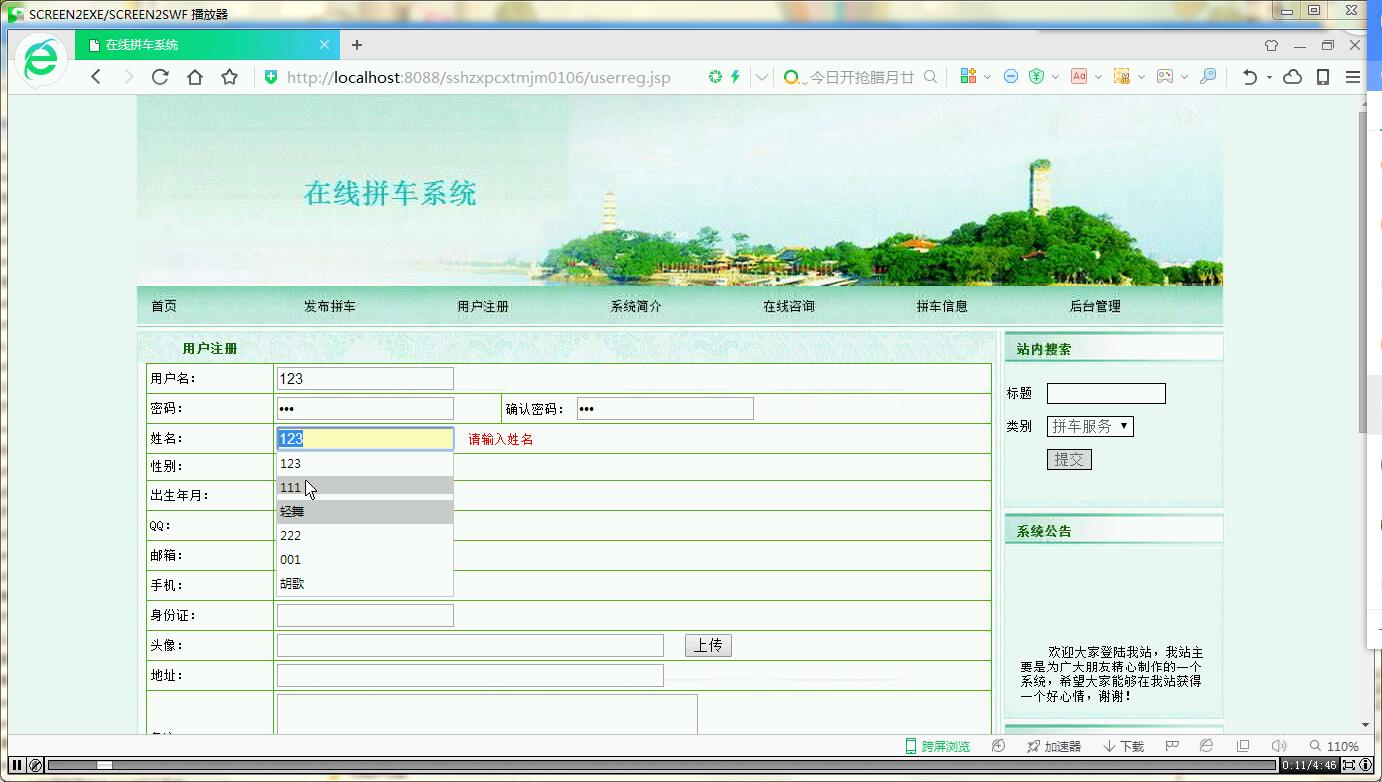Choose autocomplete suggestion 轻舞
1382x782 pixels.
[365, 511]
